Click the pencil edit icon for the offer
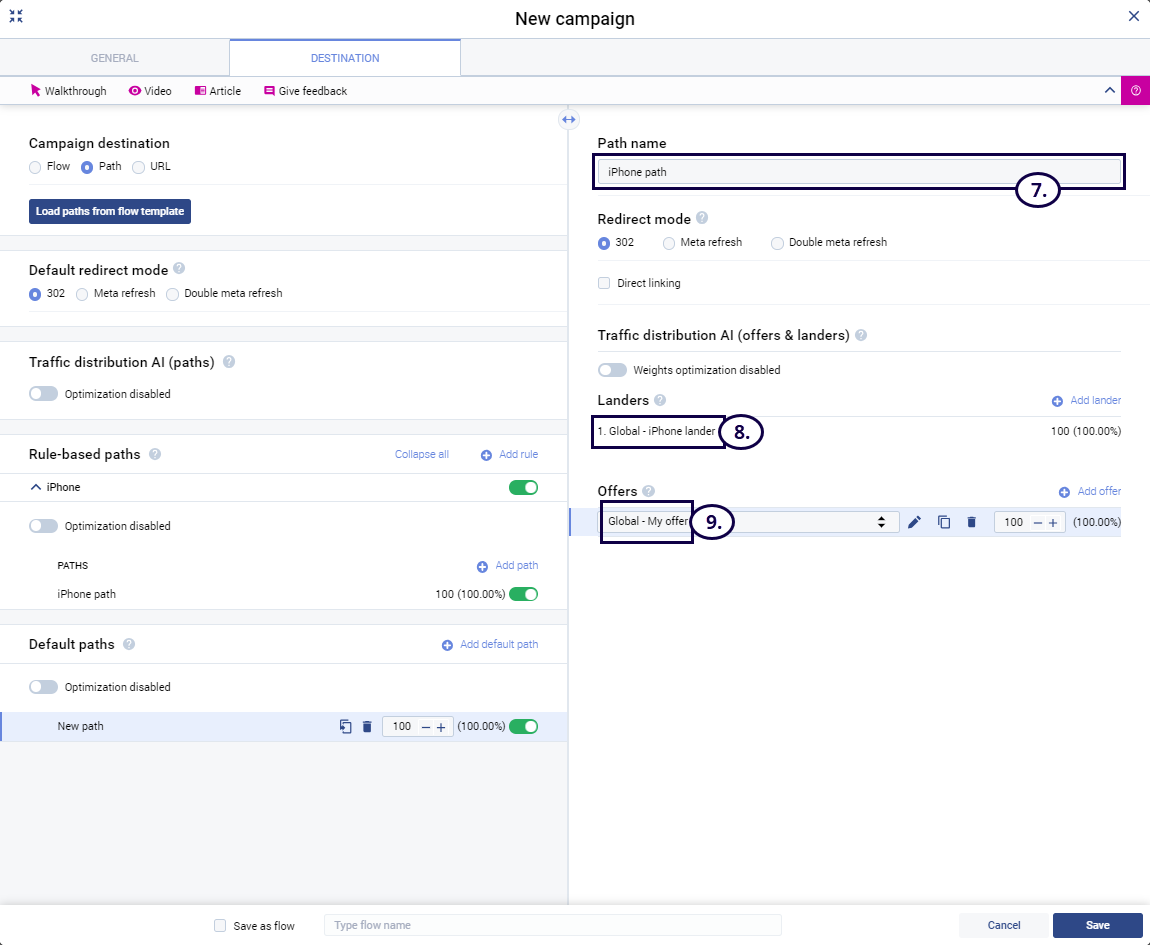The height and width of the screenshot is (945, 1150). pos(914,522)
